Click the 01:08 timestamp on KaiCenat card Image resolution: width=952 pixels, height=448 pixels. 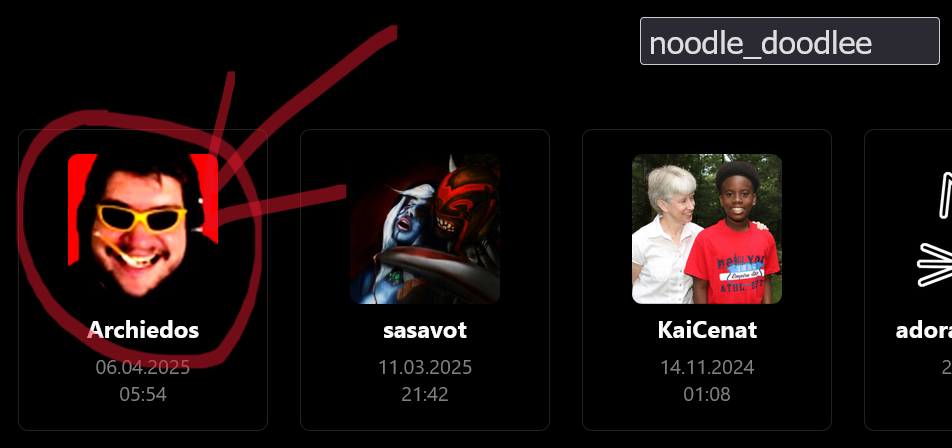707,395
